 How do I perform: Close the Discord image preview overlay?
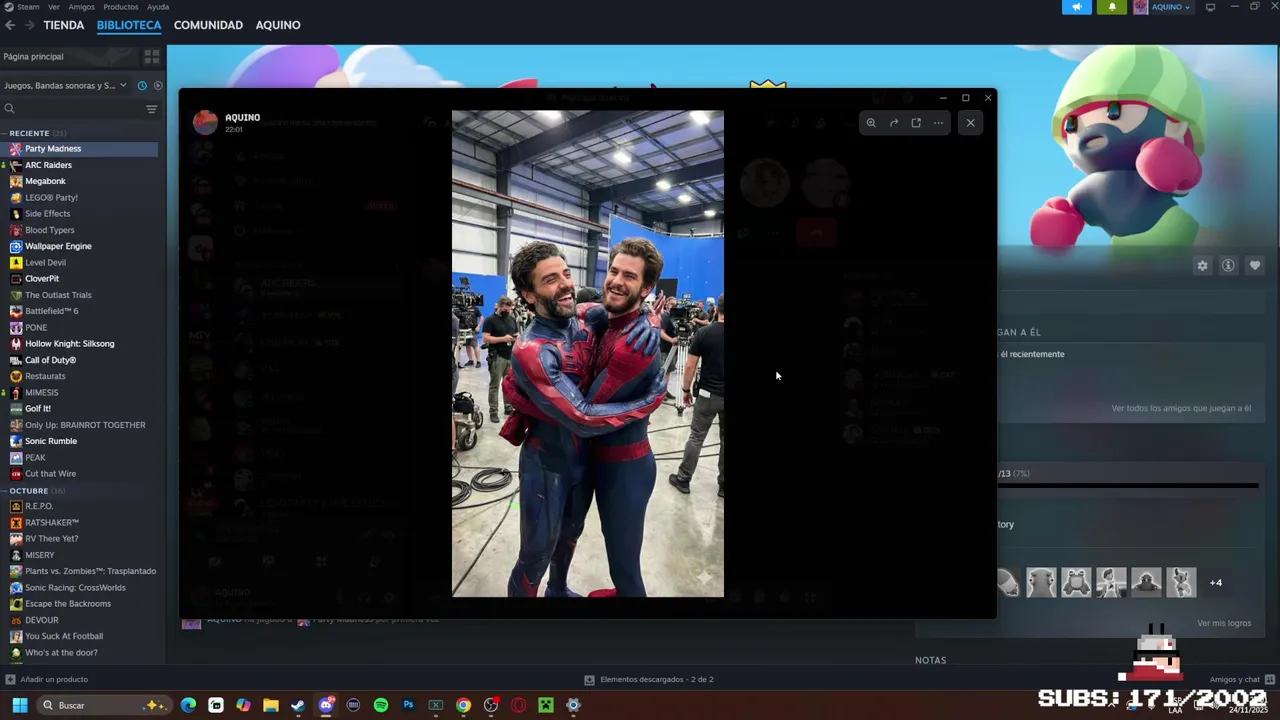(x=970, y=123)
